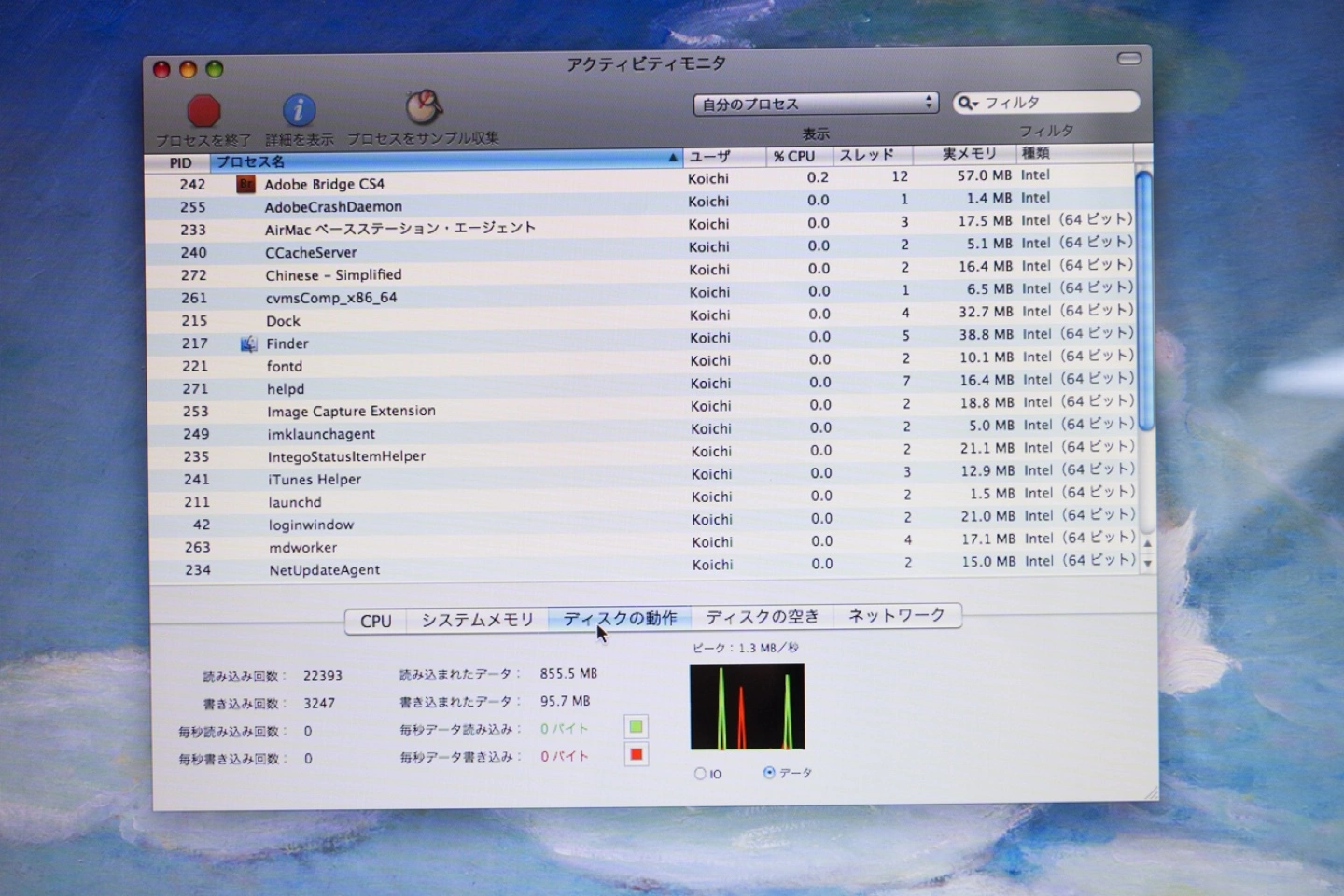Click the scrollbar up arrow
The width and height of the screenshot is (1344, 896).
click(1148, 542)
